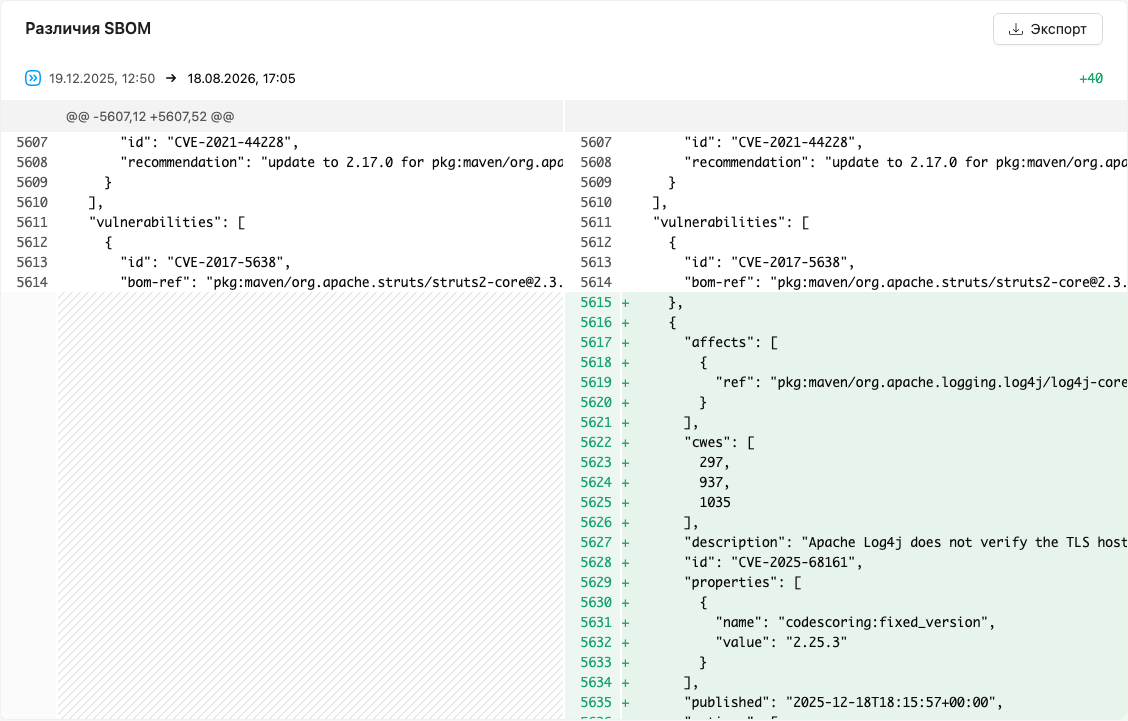1128x721 pixels.
Task: Click line number 5615 in added lines
Action: point(596,302)
